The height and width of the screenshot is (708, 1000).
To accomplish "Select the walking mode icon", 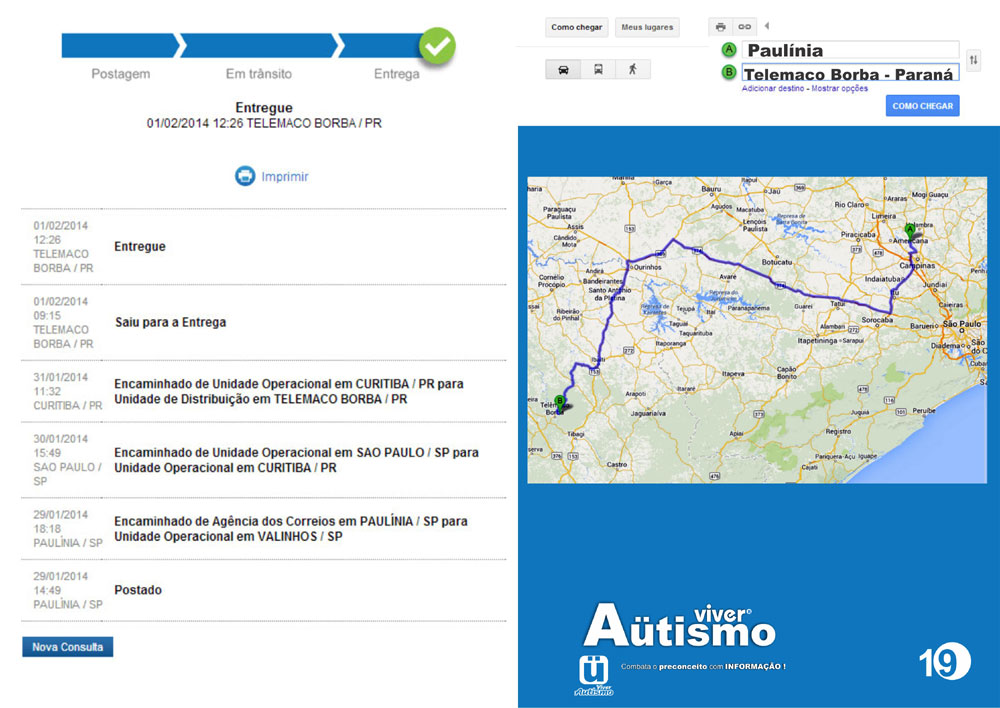I will pos(632,70).
